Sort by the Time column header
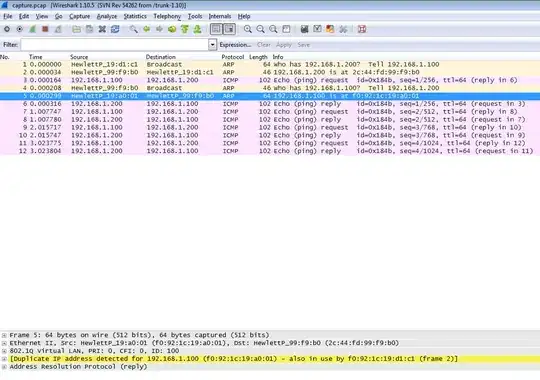540x380 pixels. (x=35, y=57)
